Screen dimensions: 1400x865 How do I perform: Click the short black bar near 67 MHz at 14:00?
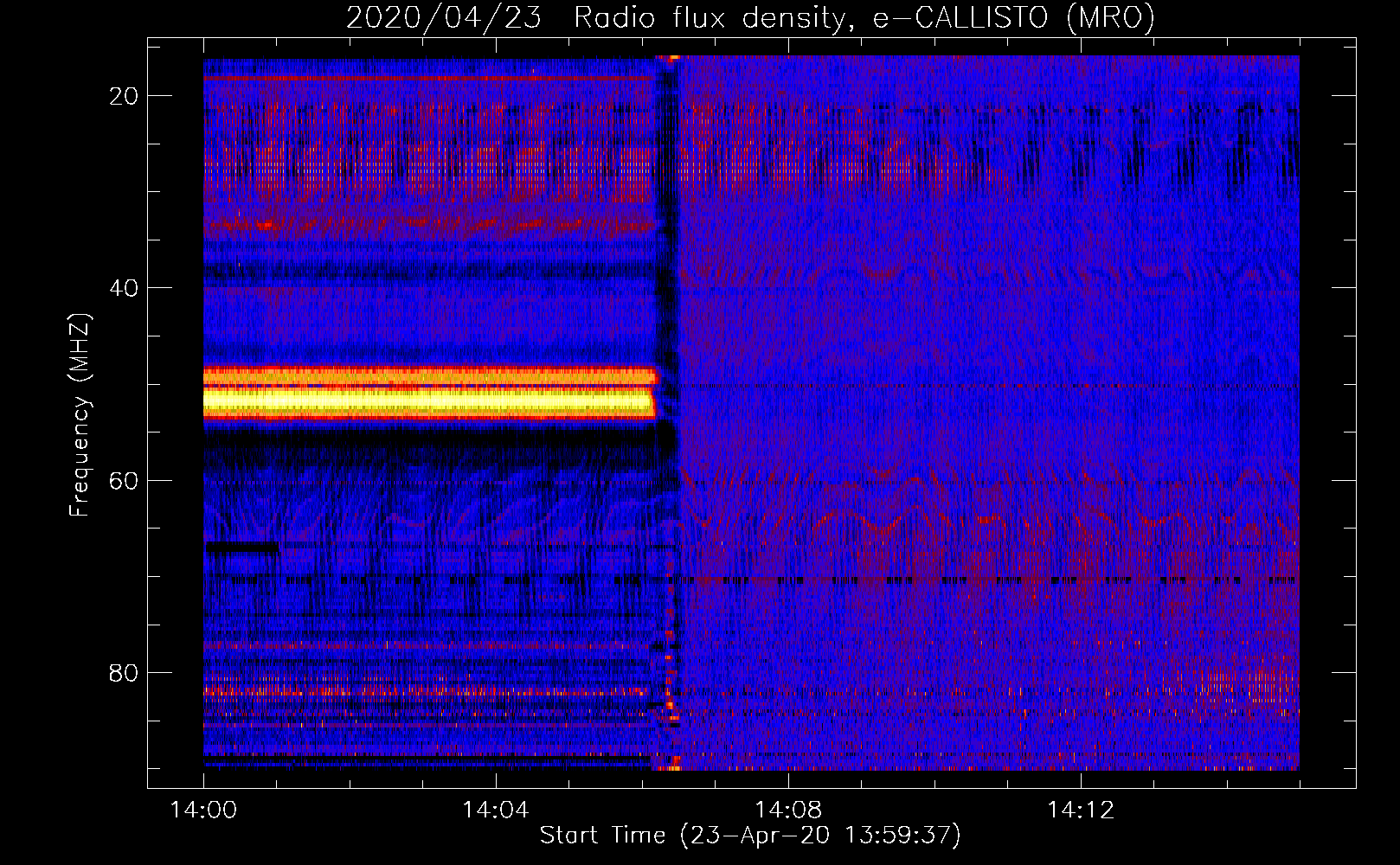tap(242, 547)
